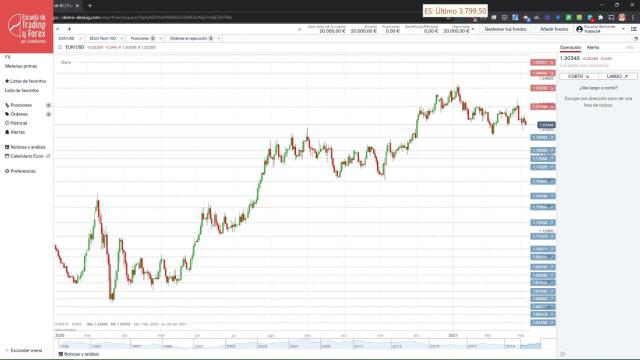Open Chrome three-dot menu
Viewport: 640px width, 360px height.
633,18
